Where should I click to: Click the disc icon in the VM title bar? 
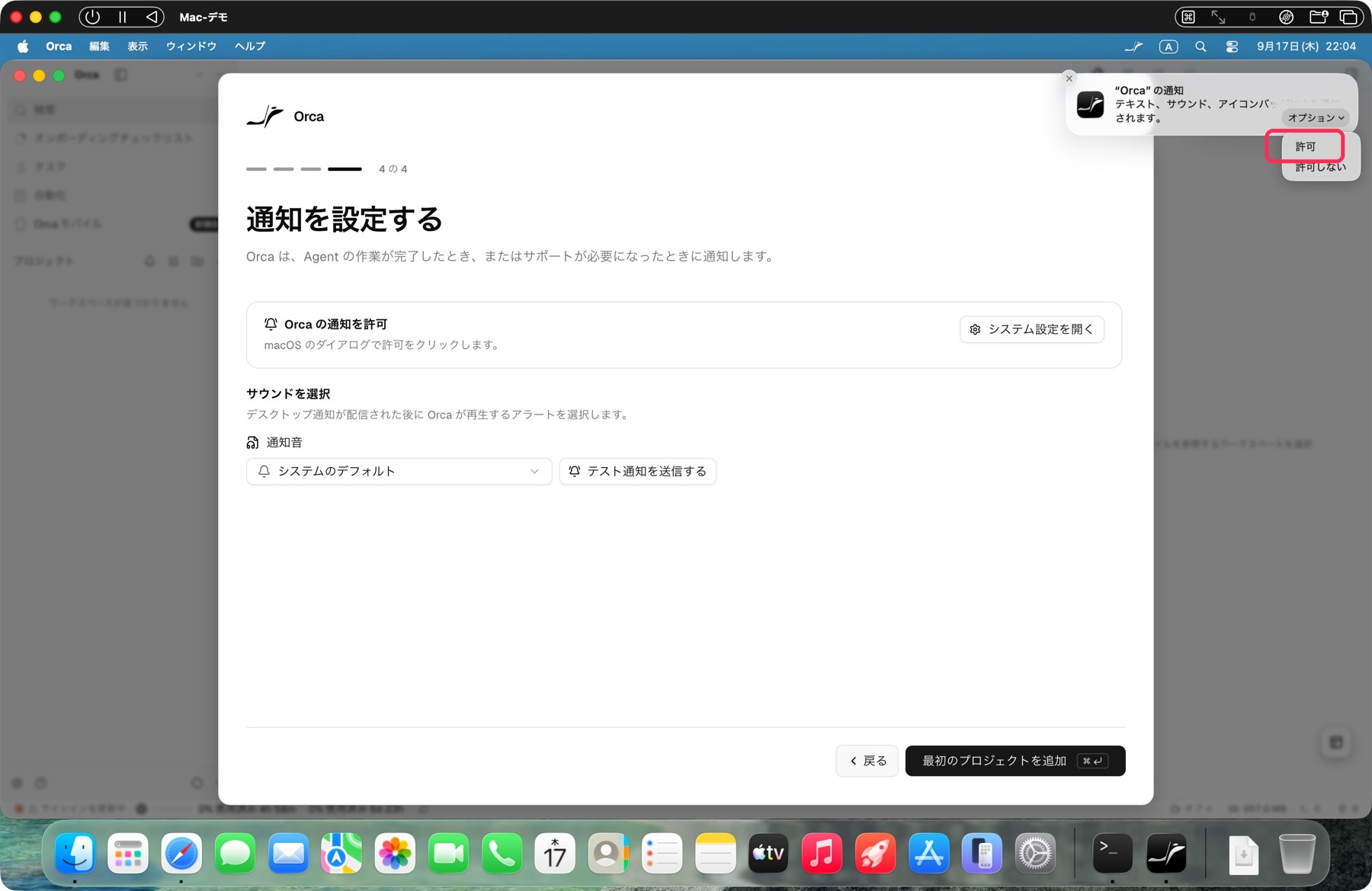1286,17
